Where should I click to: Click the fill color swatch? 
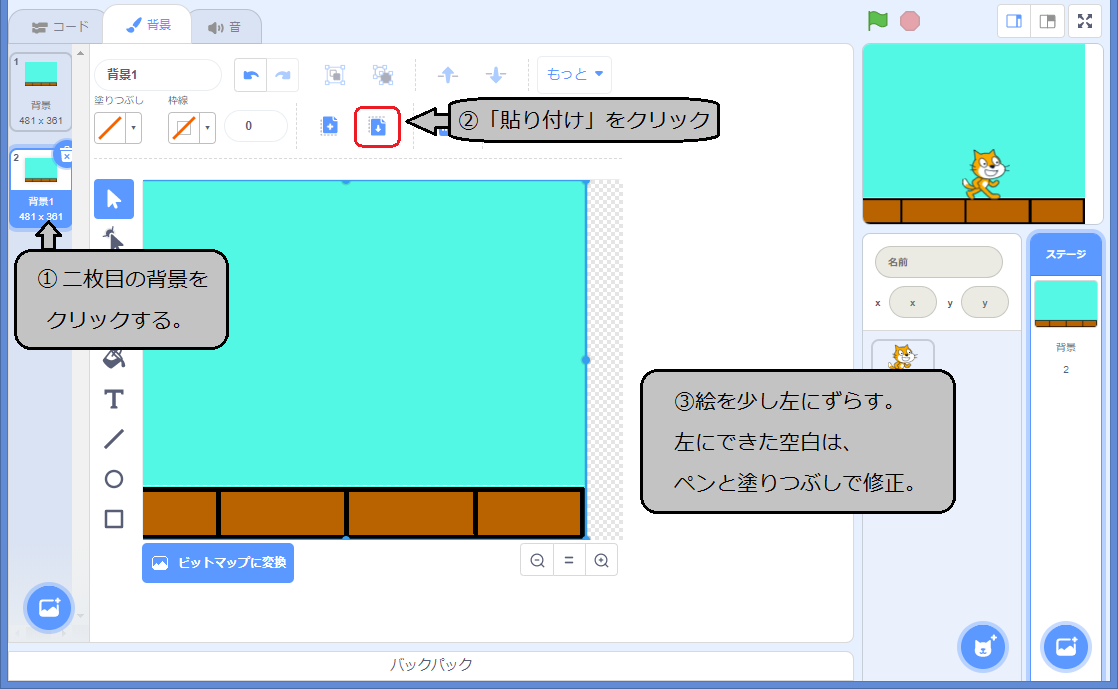tap(110, 128)
